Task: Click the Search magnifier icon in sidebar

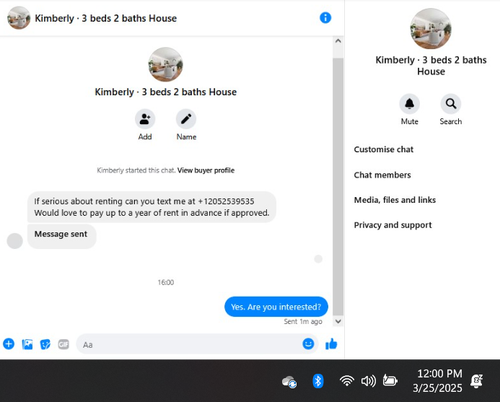Action: click(x=451, y=104)
